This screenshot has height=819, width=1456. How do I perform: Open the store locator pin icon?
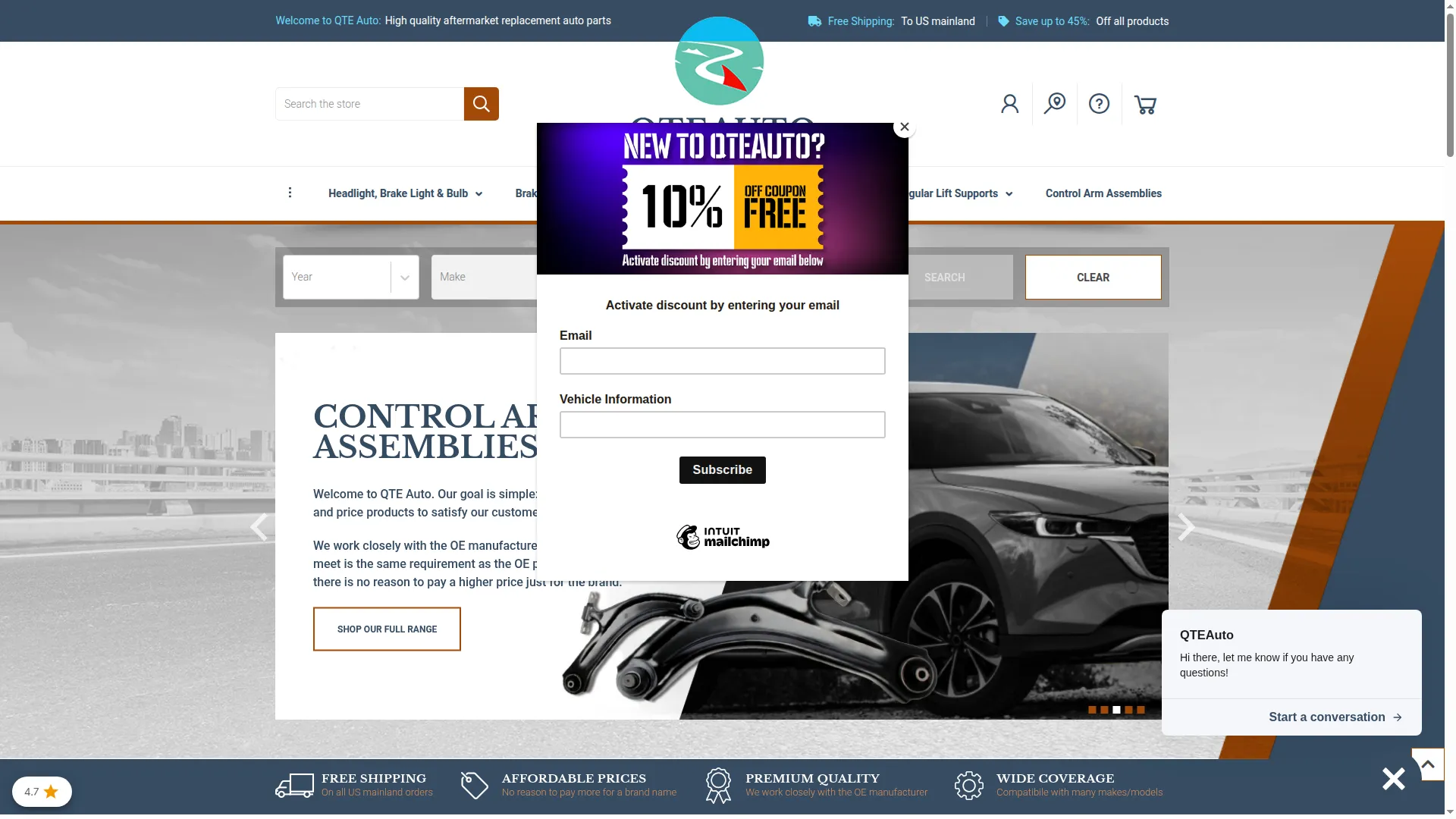tap(1054, 103)
